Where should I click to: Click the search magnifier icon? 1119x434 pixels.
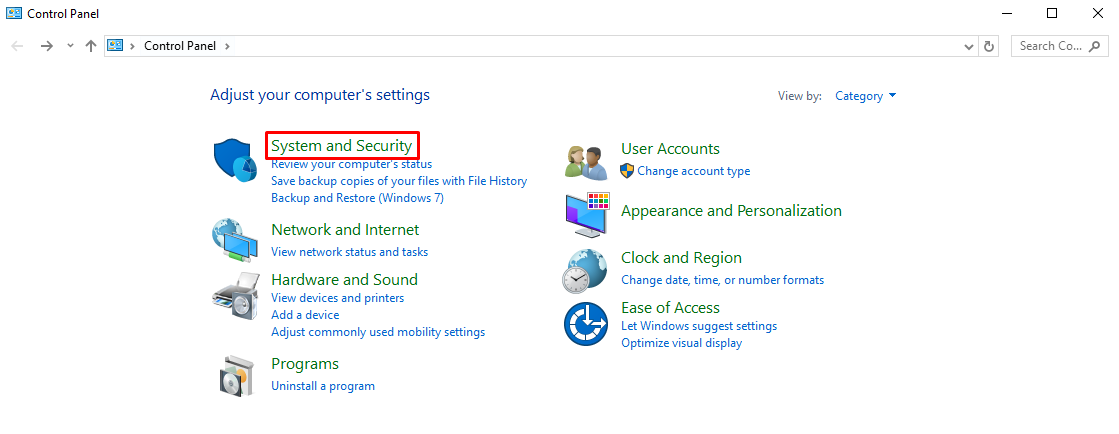[1095, 46]
